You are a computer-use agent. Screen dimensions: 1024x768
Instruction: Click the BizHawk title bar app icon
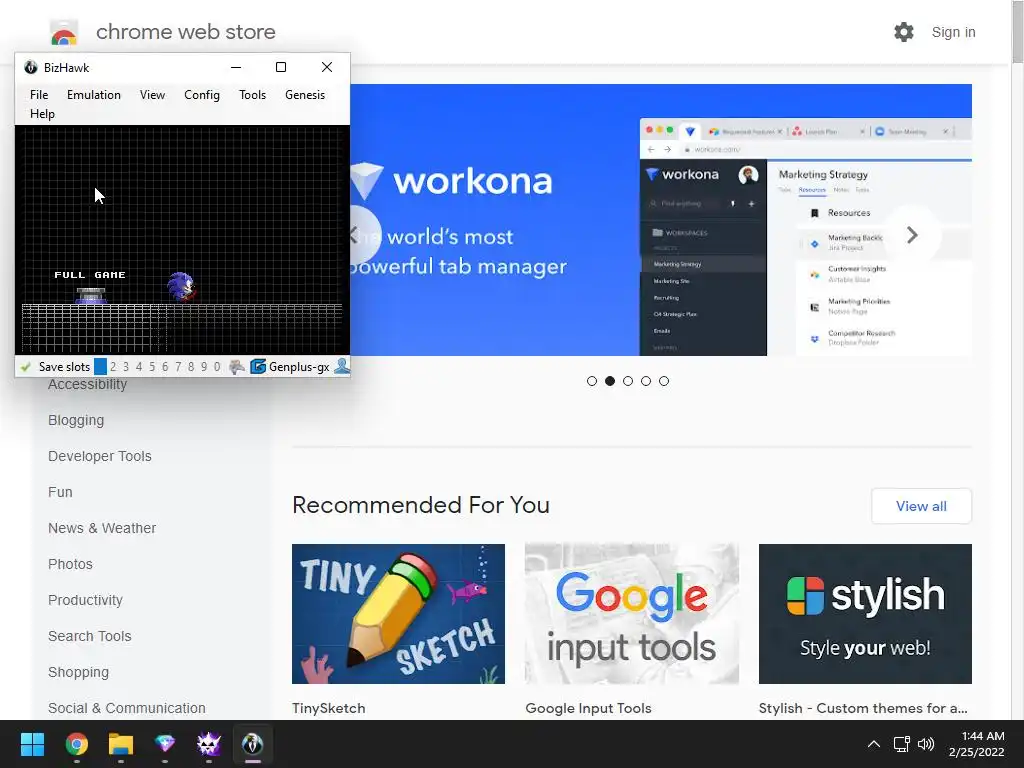point(31,67)
